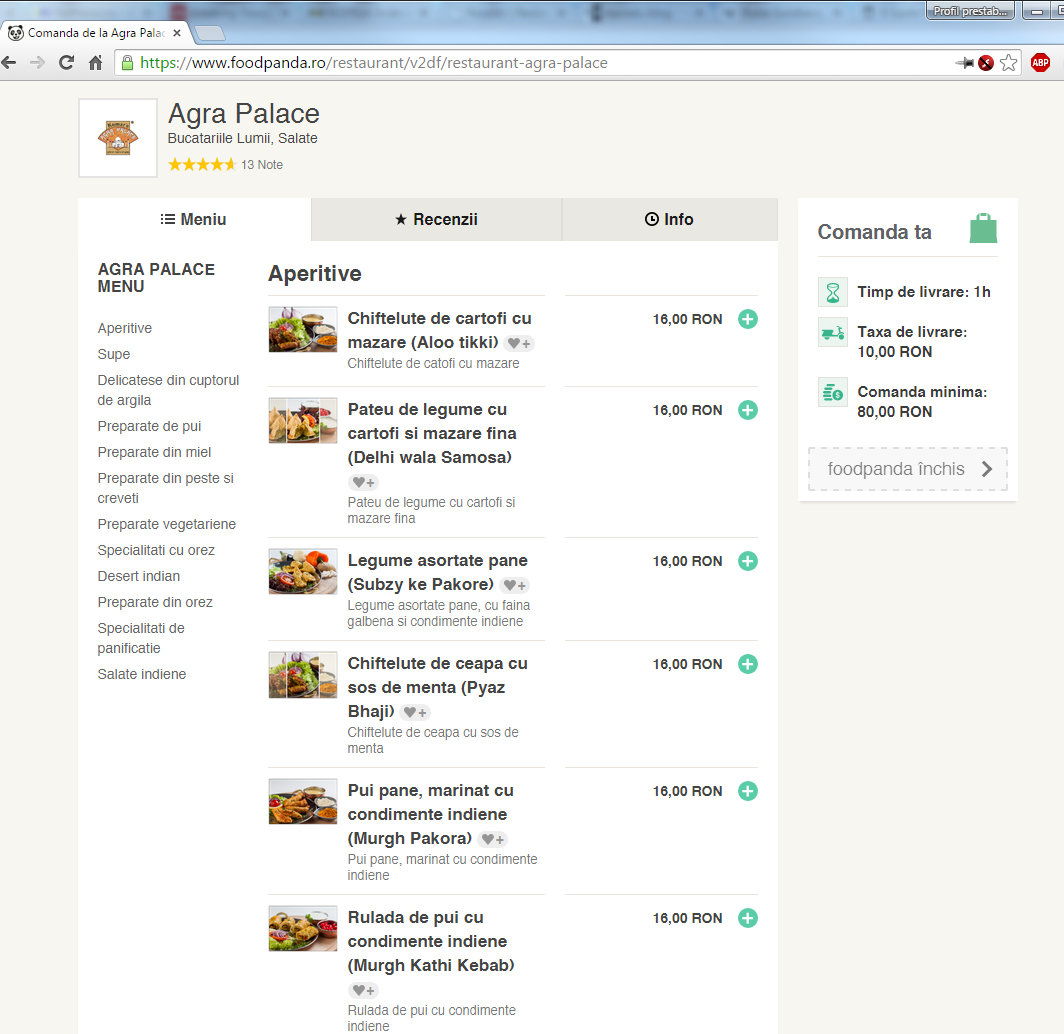This screenshot has width=1064, height=1034.
Task: Open the Murgh Kathi Kebab dish photo
Action: point(303,928)
